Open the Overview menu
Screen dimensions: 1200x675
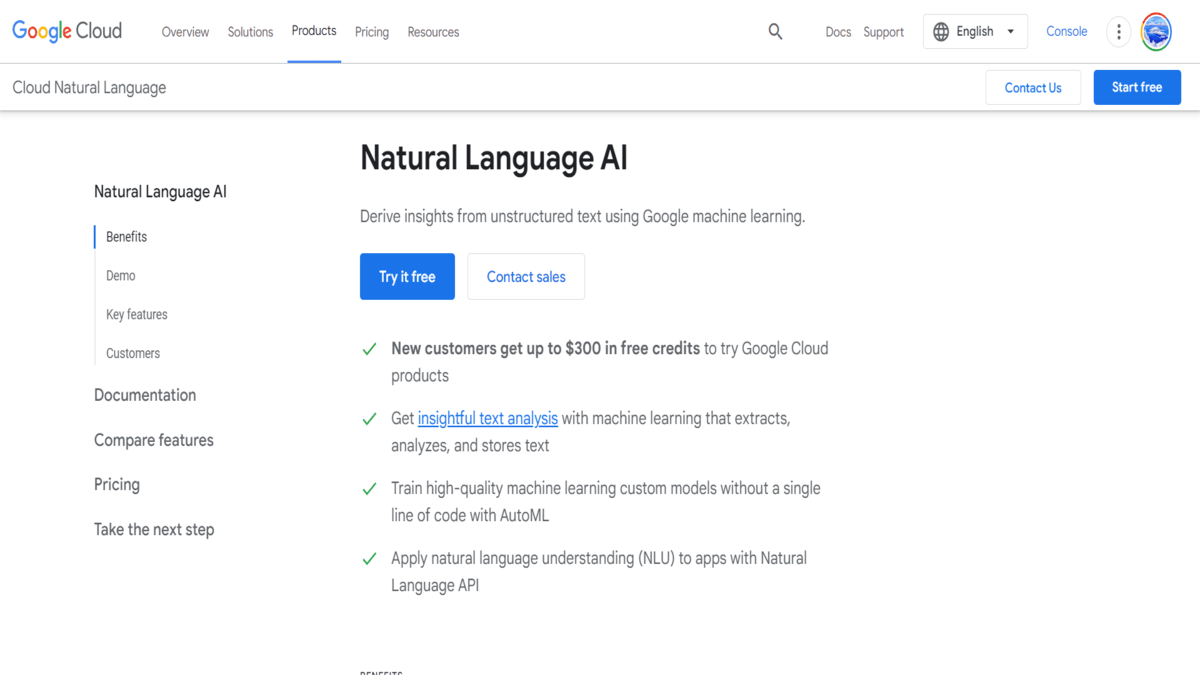point(185,32)
